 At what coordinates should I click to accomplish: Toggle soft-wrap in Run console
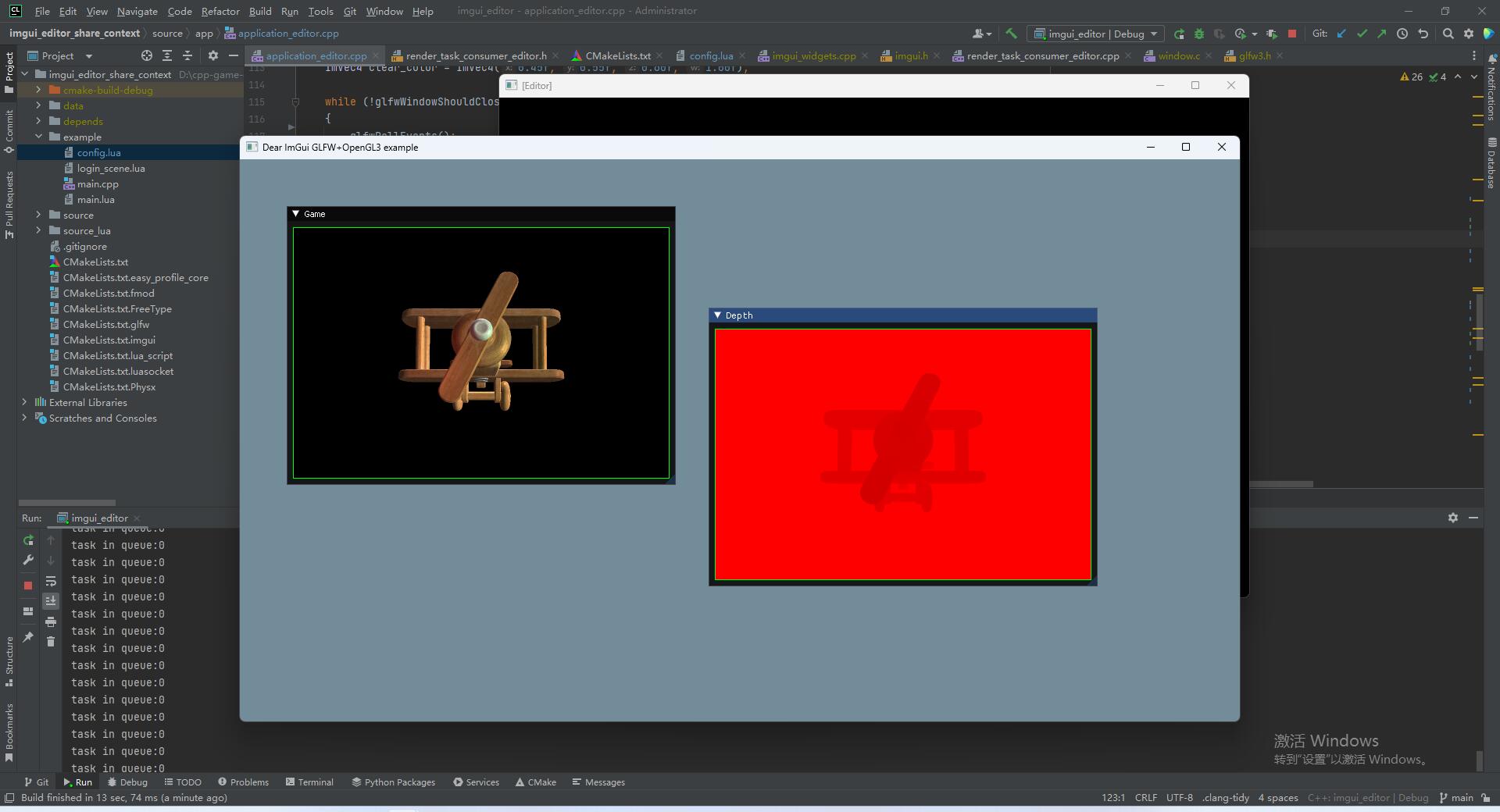click(x=51, y=581)
